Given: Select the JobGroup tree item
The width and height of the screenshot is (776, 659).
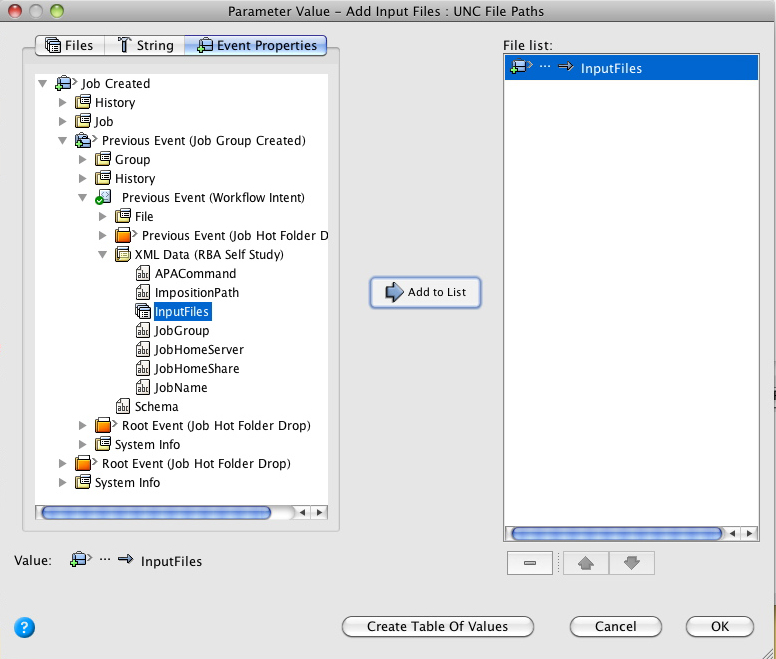Looking at the screenshot, I should click(x=182, y=330).
